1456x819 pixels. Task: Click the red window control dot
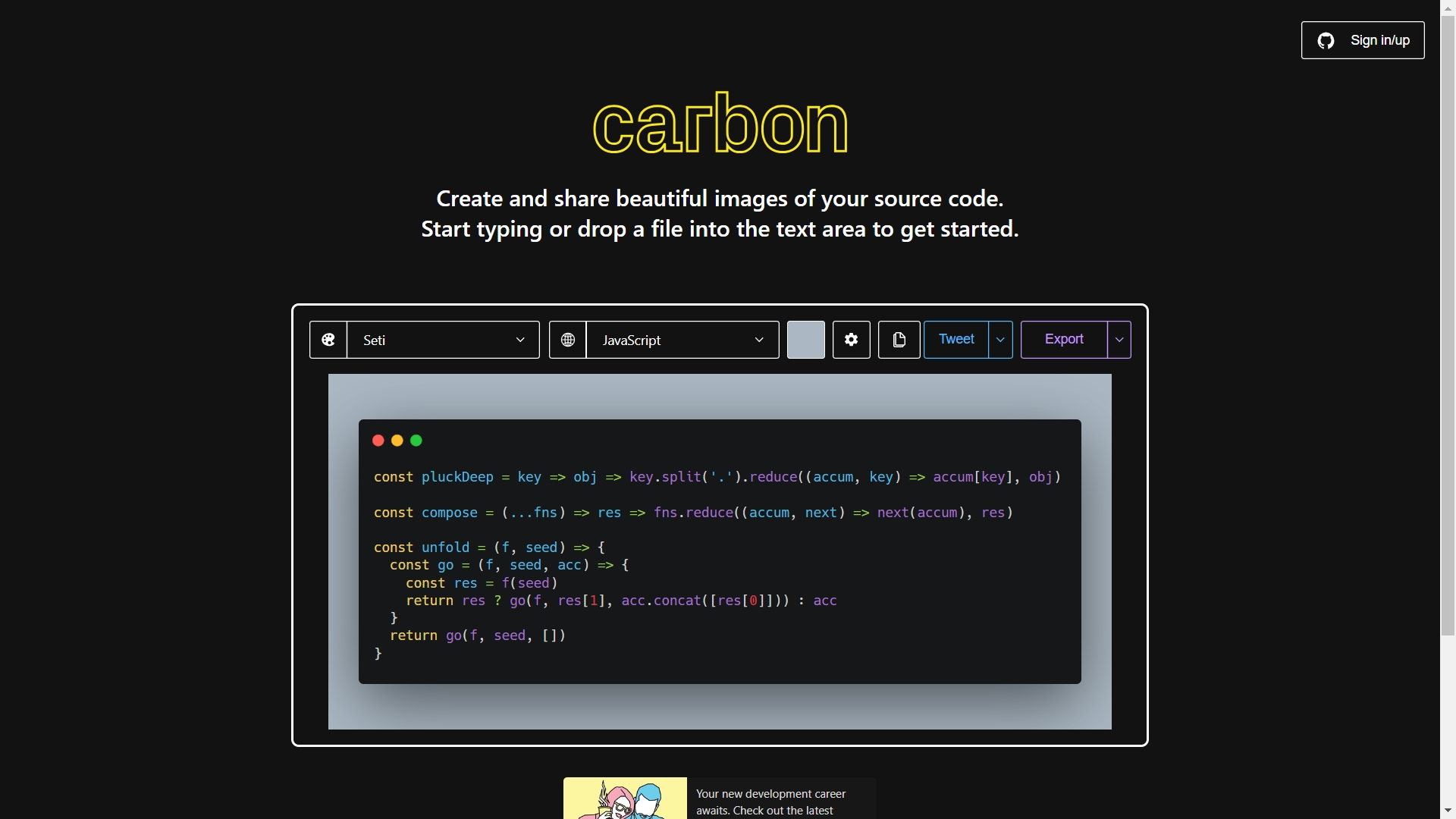pos(378,441)
